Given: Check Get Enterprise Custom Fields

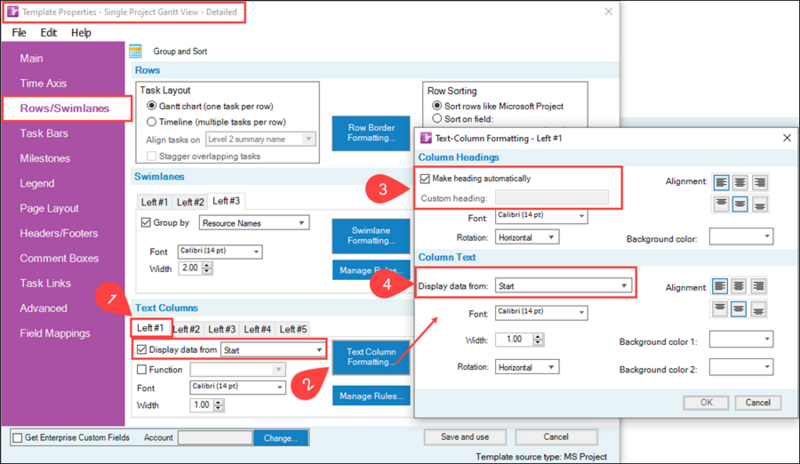Looking at the screenshot, I should [x=18, y=437].
